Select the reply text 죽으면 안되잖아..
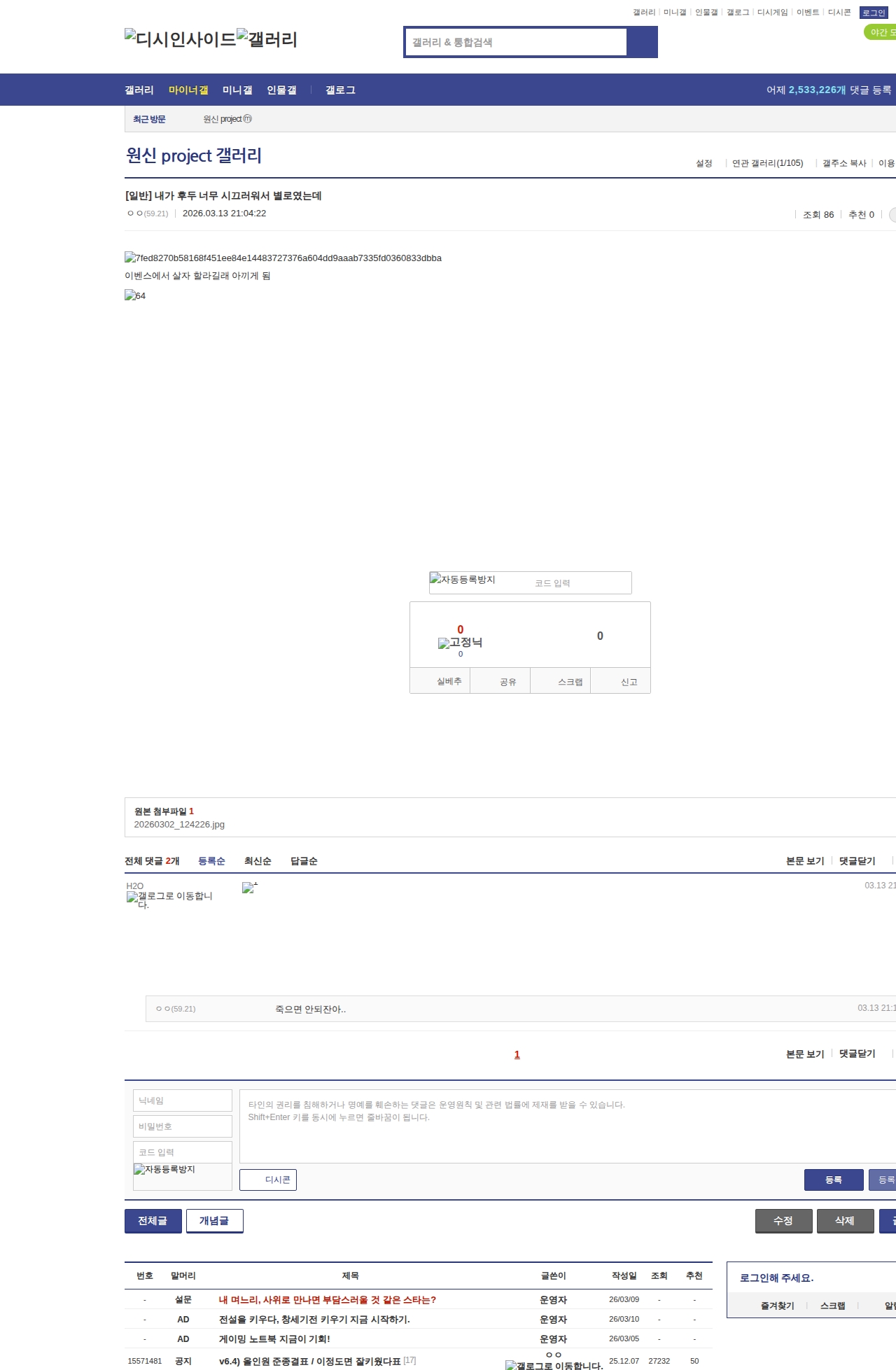The height and width of the screenshot is (1370, 896). click(310, 1009)
